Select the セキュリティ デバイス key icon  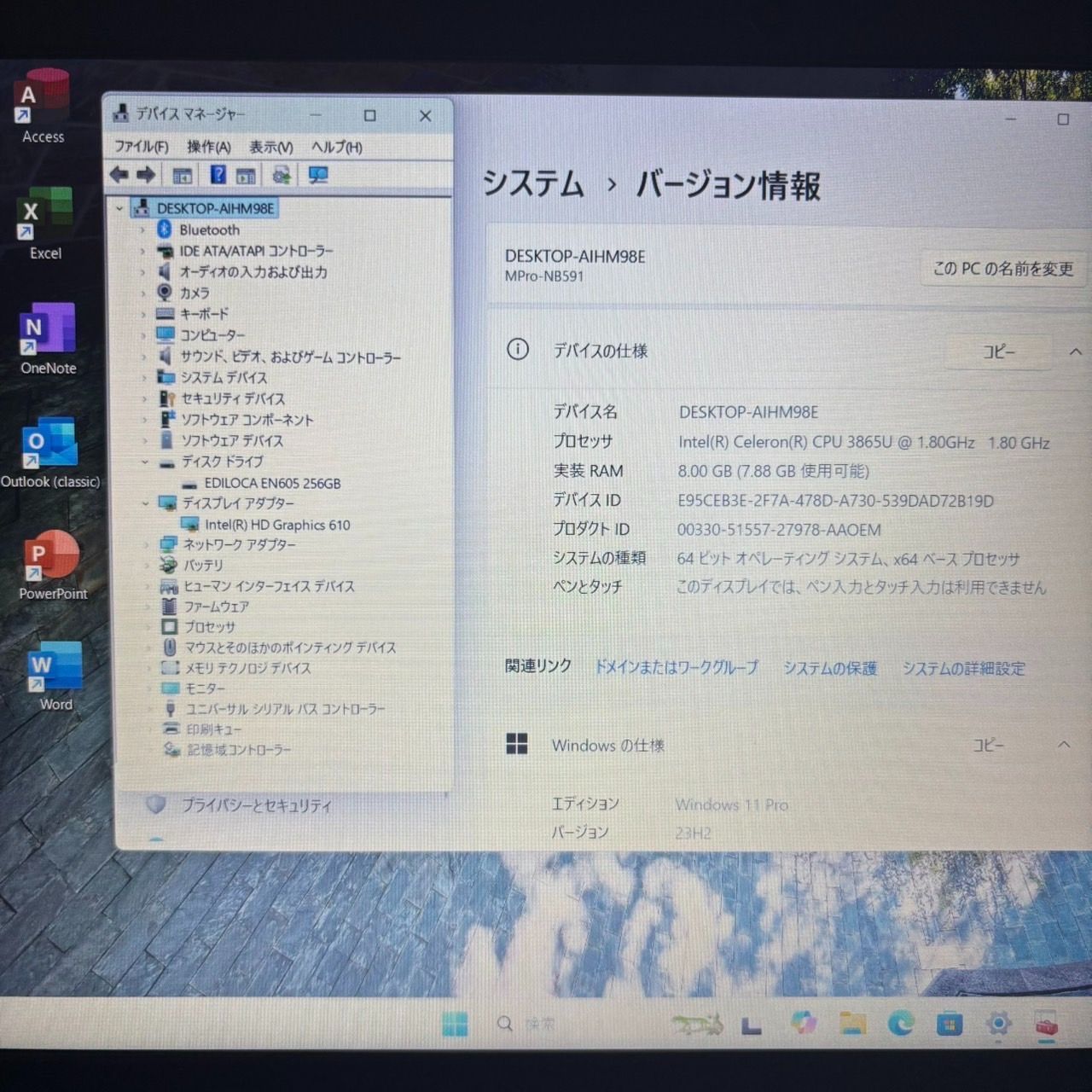point(167,398)
